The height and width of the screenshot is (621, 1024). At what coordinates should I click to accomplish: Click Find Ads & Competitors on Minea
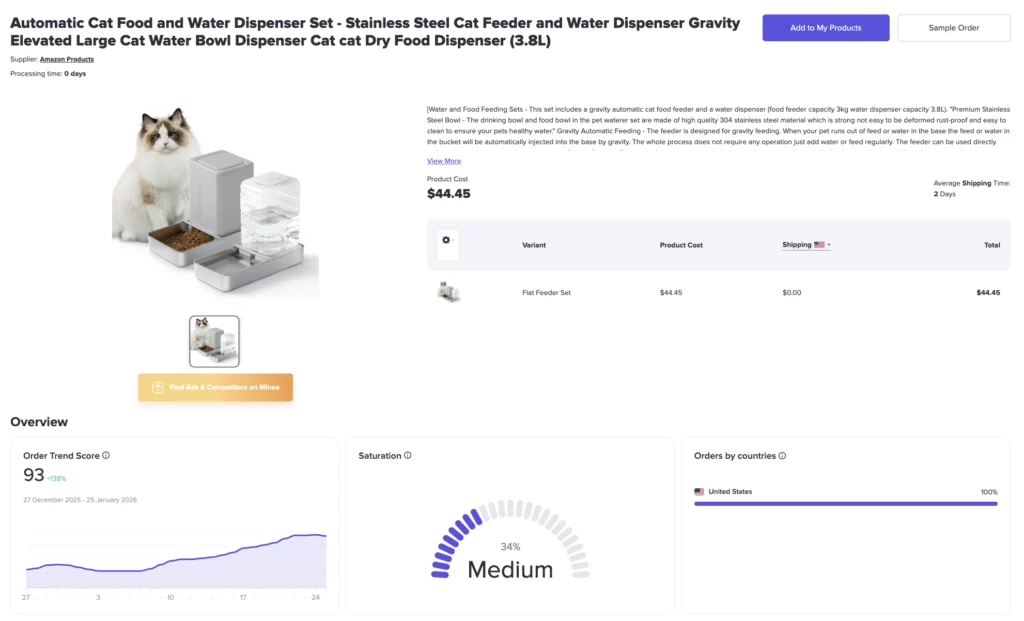tap(215, 387)
